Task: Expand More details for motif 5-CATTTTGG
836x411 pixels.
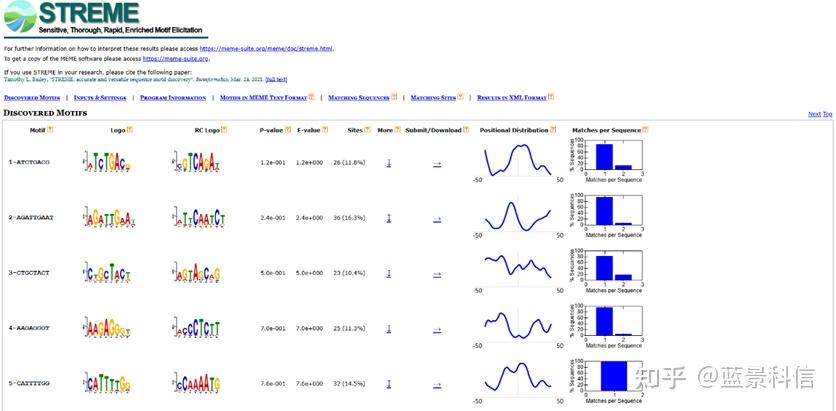Action: coord(389,384)
